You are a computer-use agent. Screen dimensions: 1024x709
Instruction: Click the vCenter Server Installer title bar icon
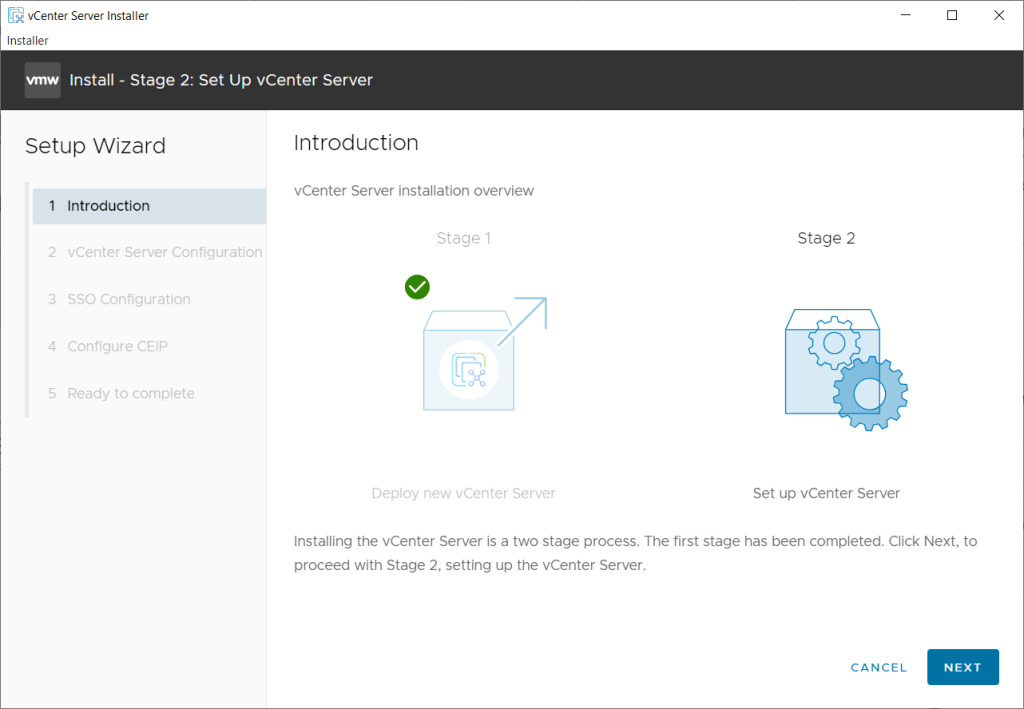click(x=15, y=15)
